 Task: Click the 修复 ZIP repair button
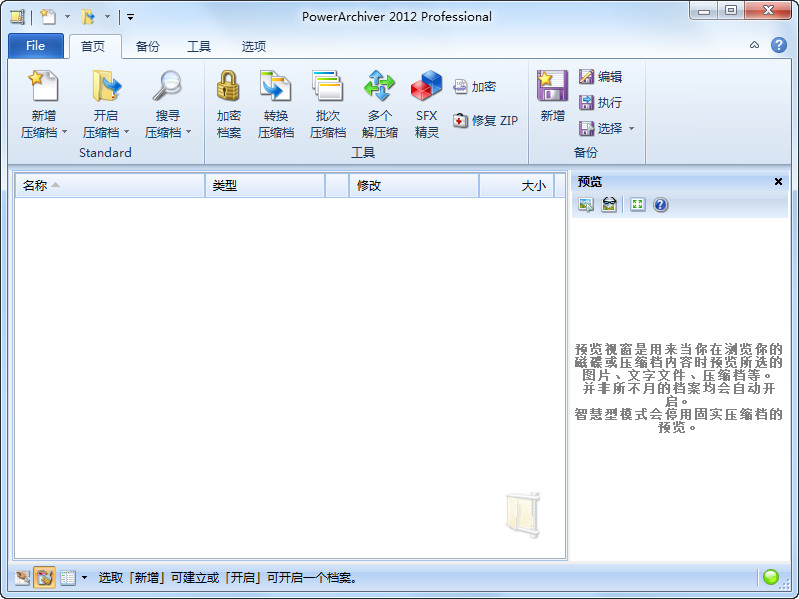pyautogui.click(x=486, y=121)
